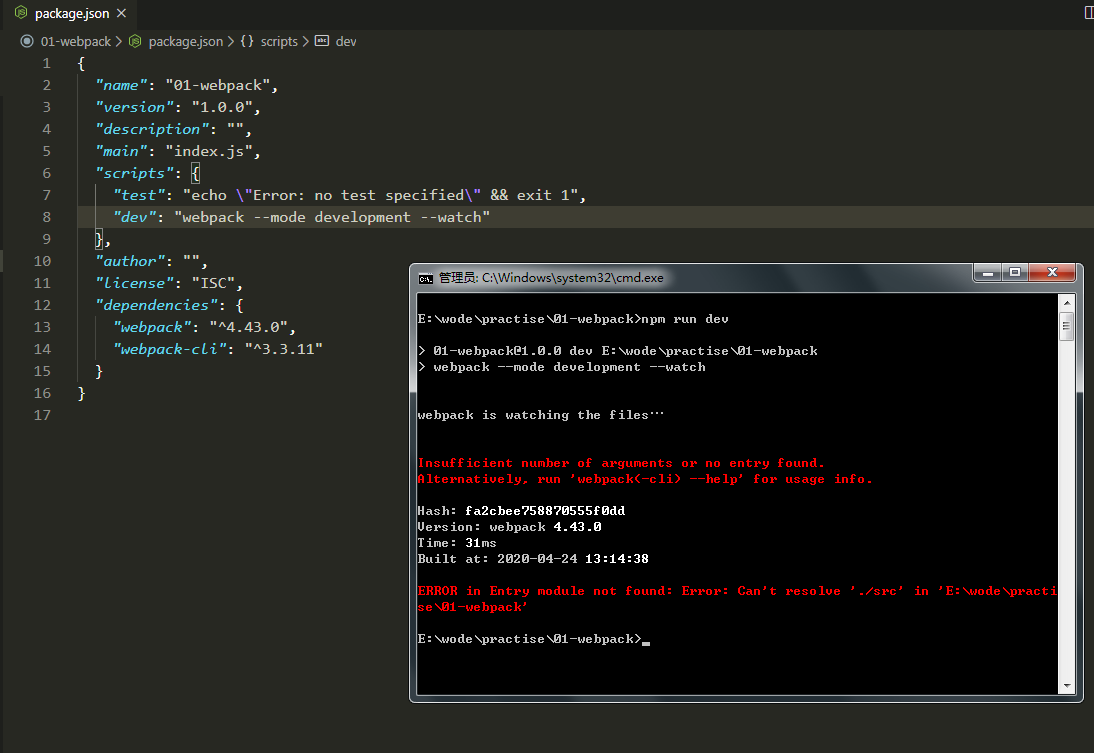1094x753 pixels.
Task: Click the "npm run dev" command line in cmd
Action: point(573,319)
